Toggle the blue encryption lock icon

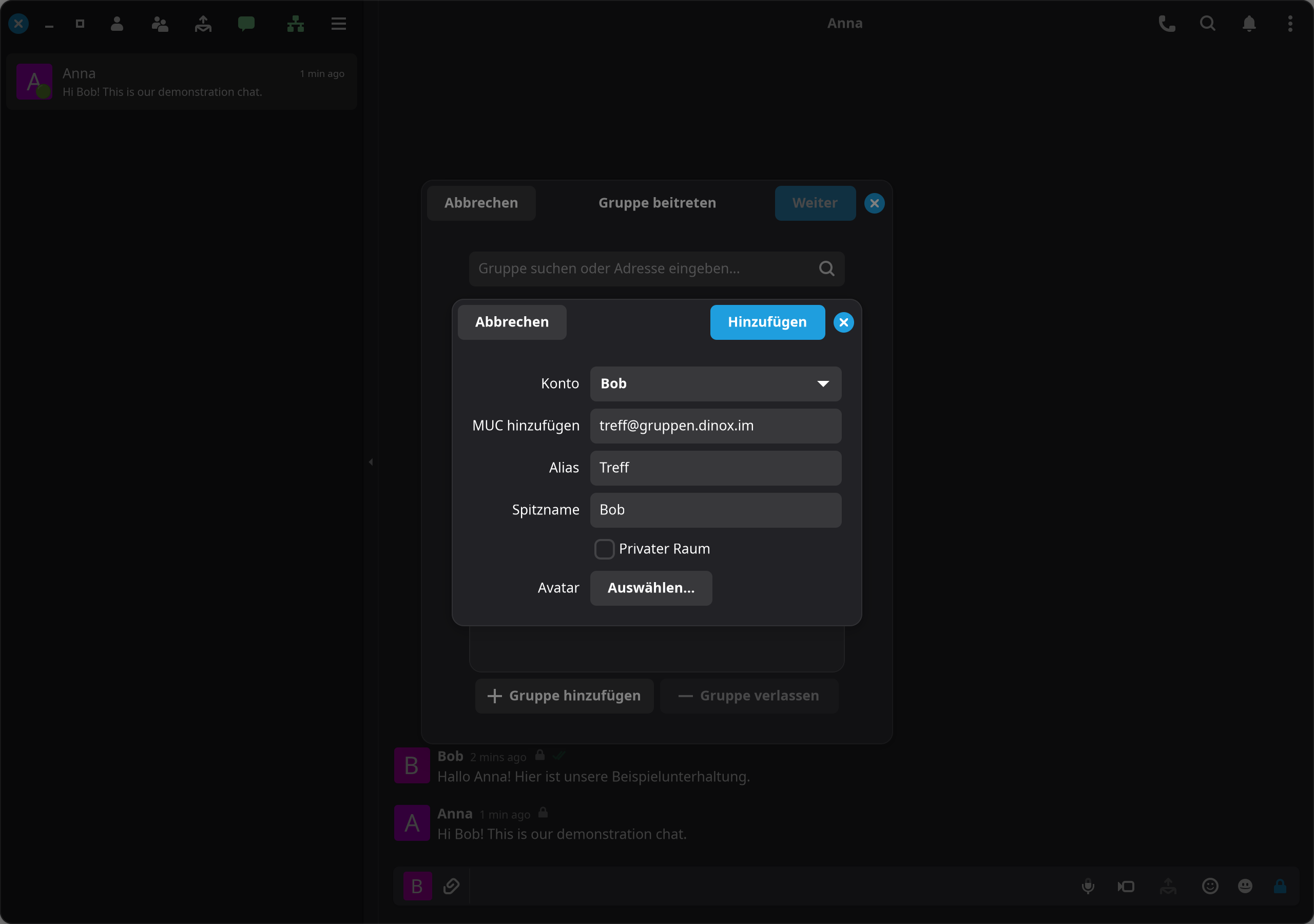1280,886
